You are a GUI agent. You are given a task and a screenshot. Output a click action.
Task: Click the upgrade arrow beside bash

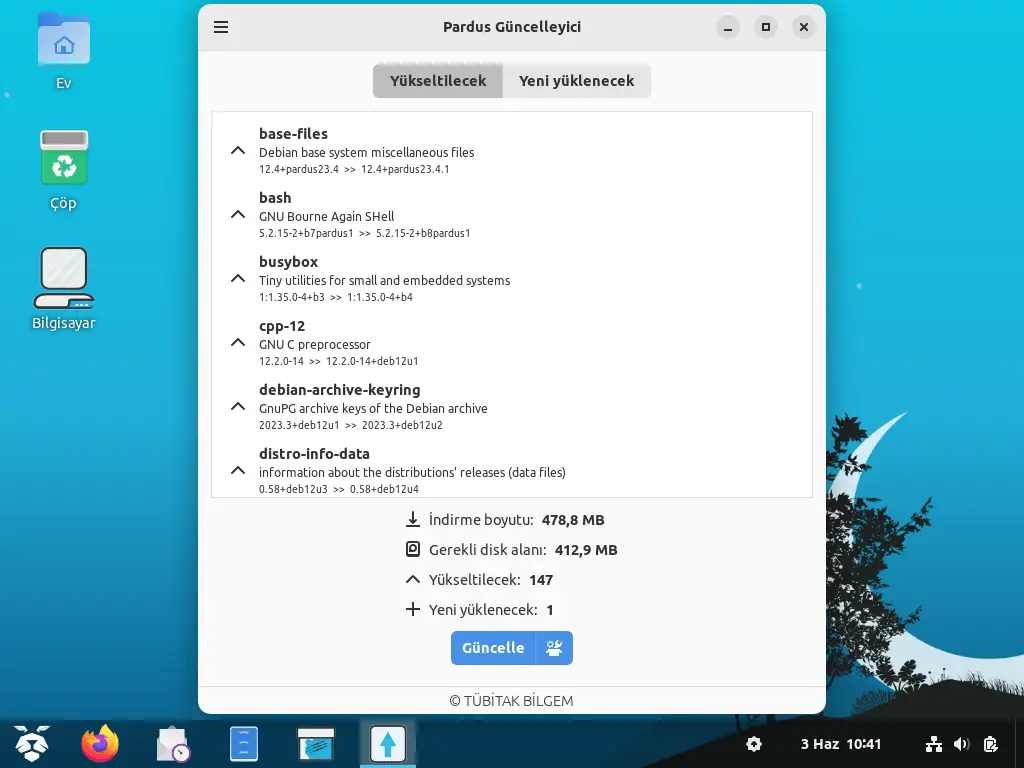(x=238, y=215)
